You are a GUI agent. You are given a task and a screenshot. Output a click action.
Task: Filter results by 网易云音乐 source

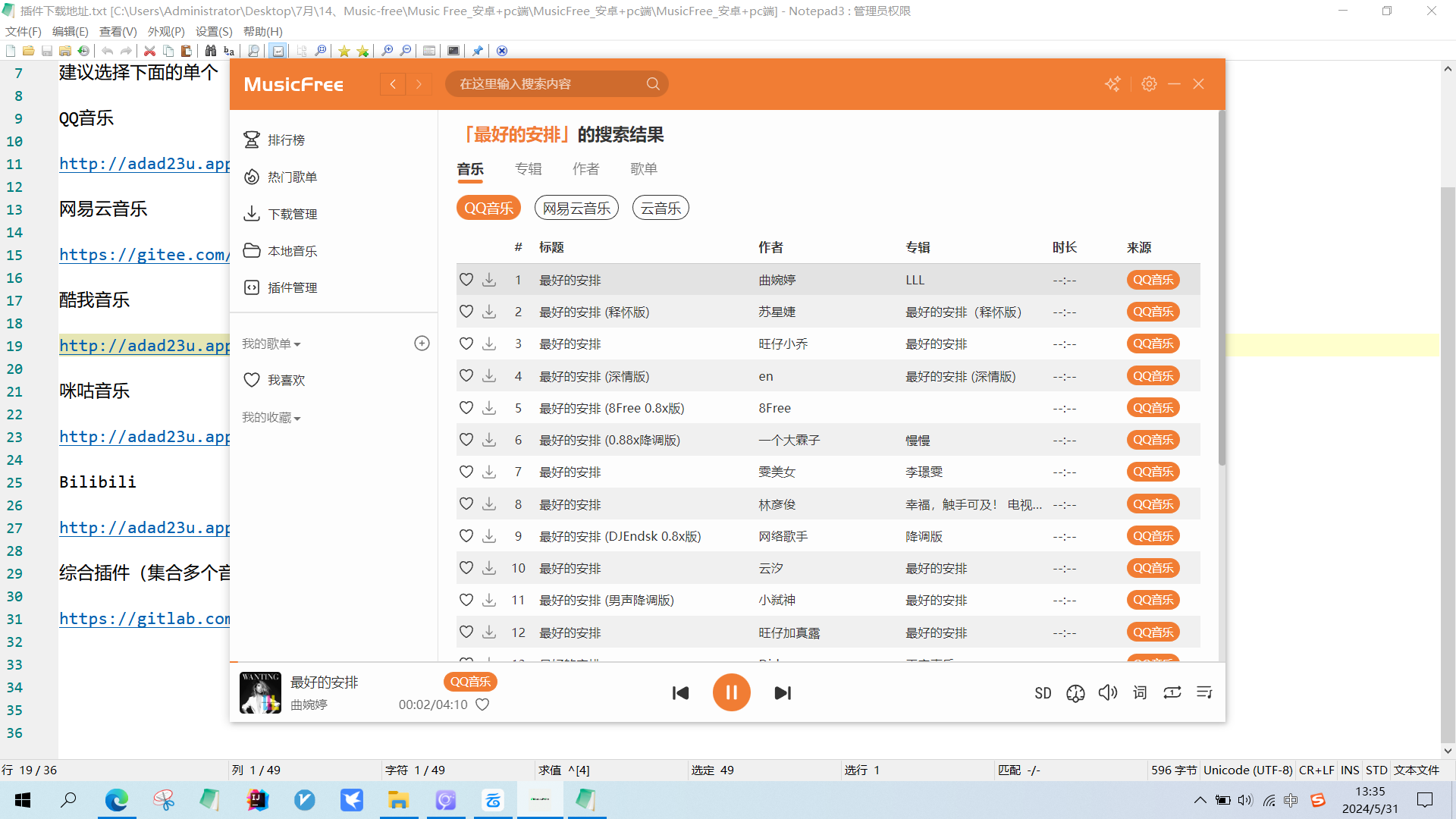pos(576,209)
